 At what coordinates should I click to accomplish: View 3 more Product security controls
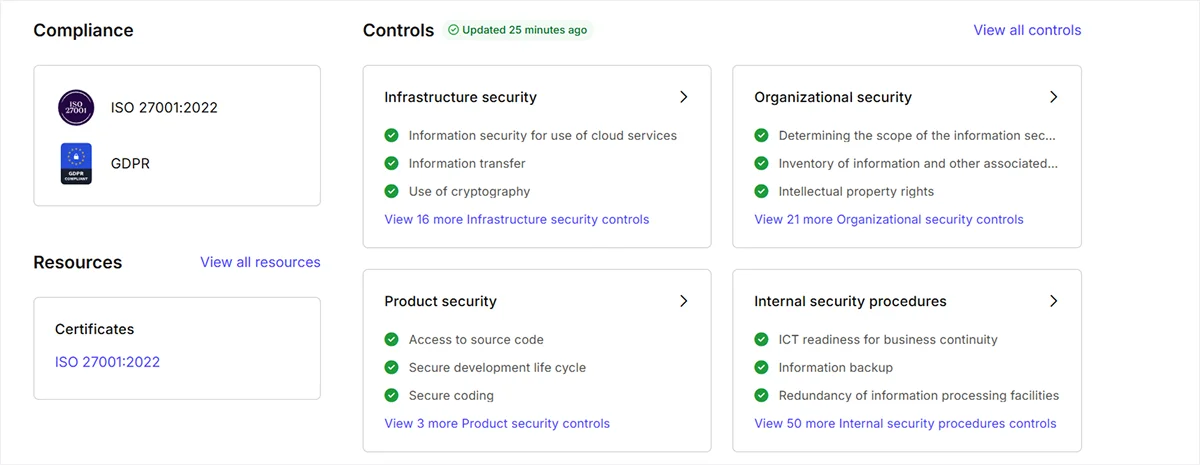click(x=497, y=423)
